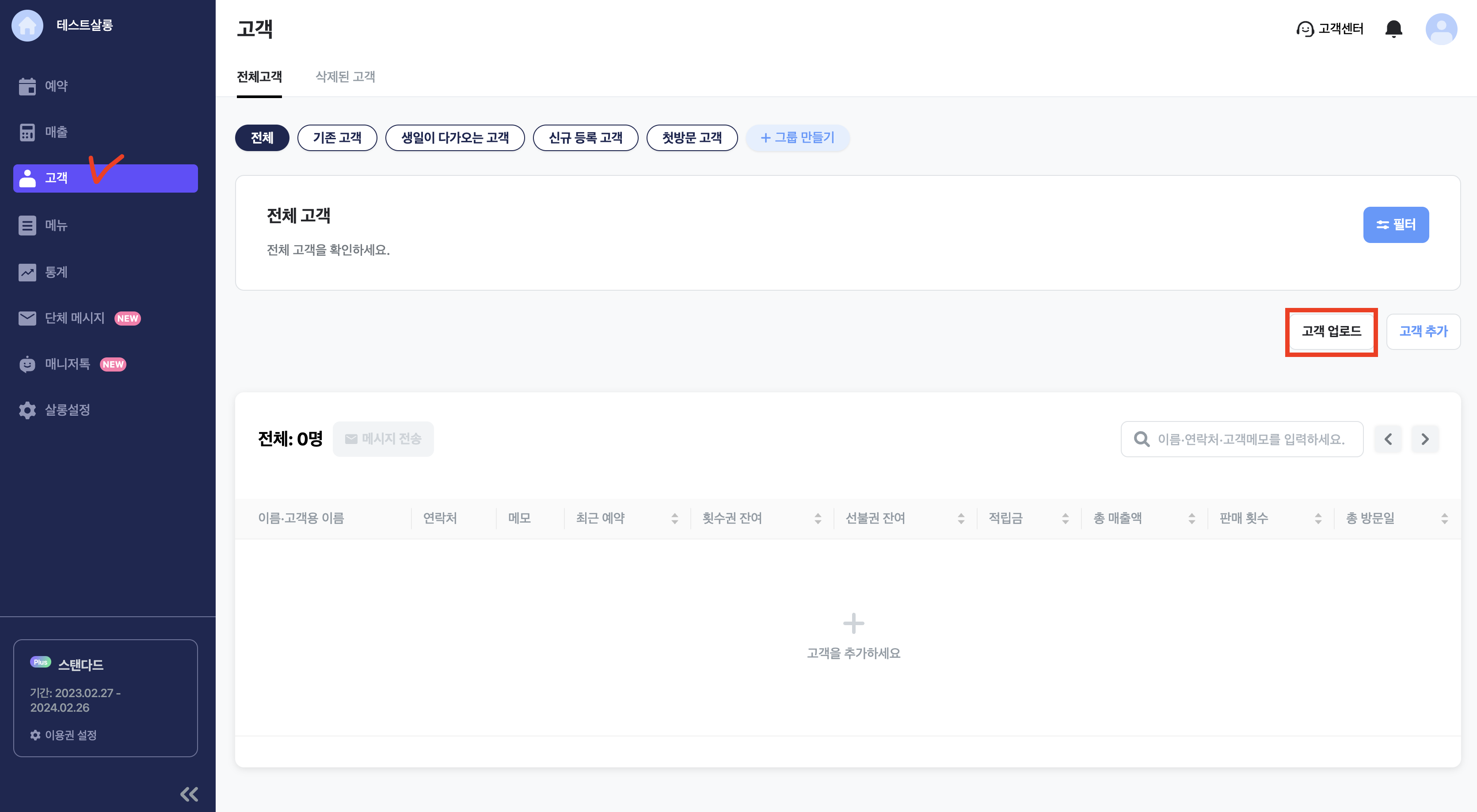Select the 첫방문 고객 filter chip

[692, 137]
